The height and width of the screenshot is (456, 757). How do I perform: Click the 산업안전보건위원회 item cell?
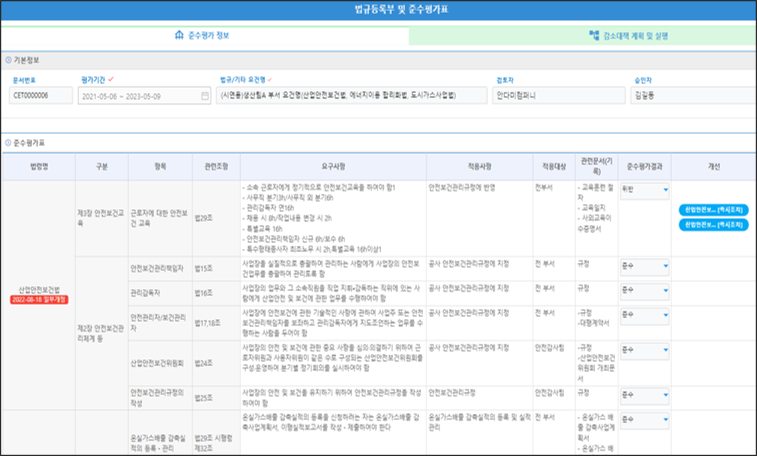160,363
